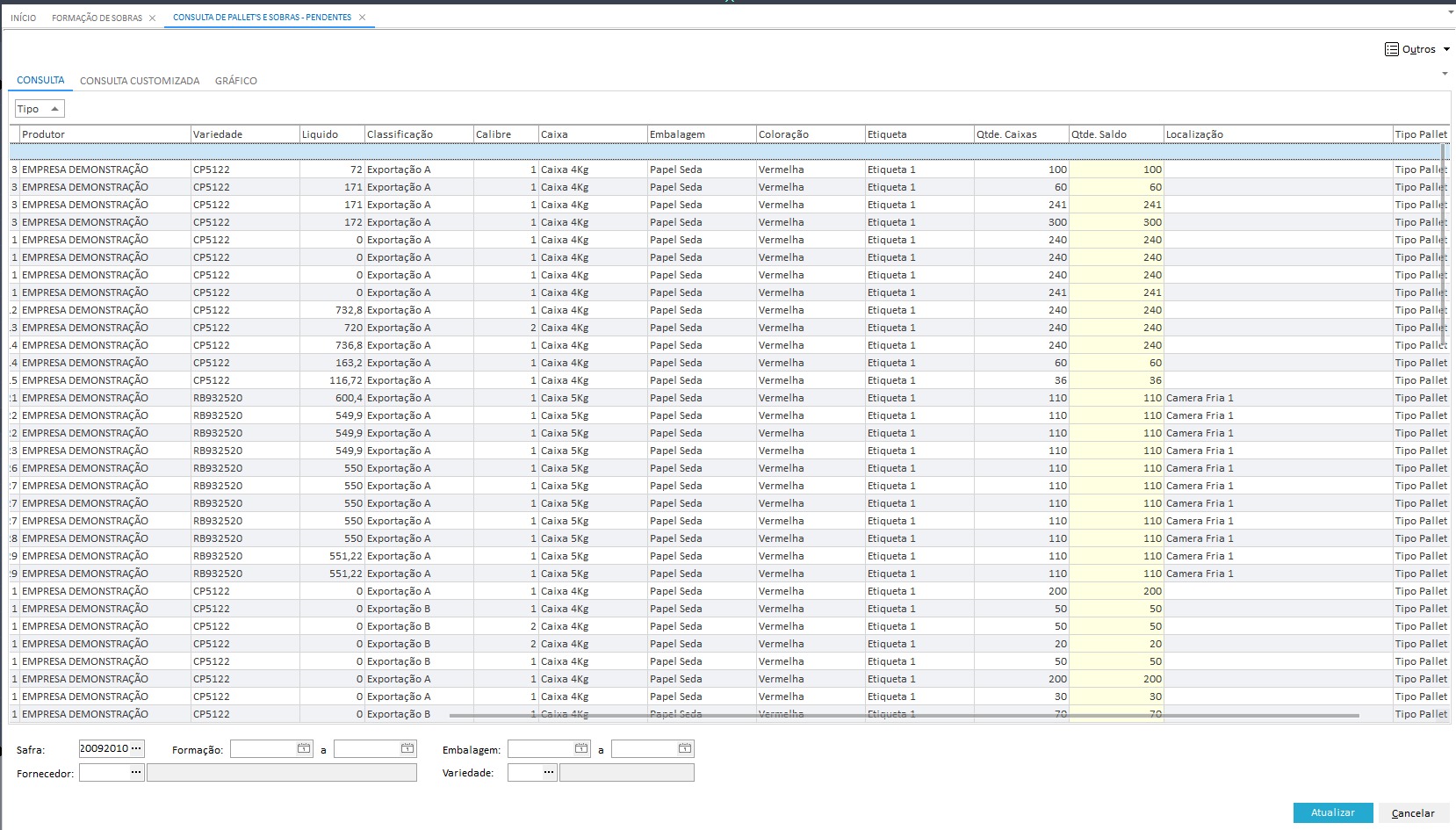Click into the Fornecedor code input field
Viewport: 1456px width, 830px height.
(104, 772)
